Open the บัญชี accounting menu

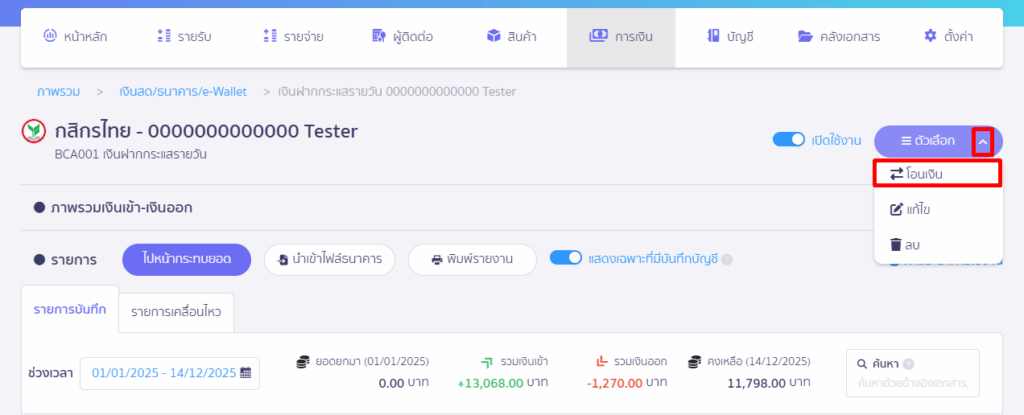(x=731, y=37)
